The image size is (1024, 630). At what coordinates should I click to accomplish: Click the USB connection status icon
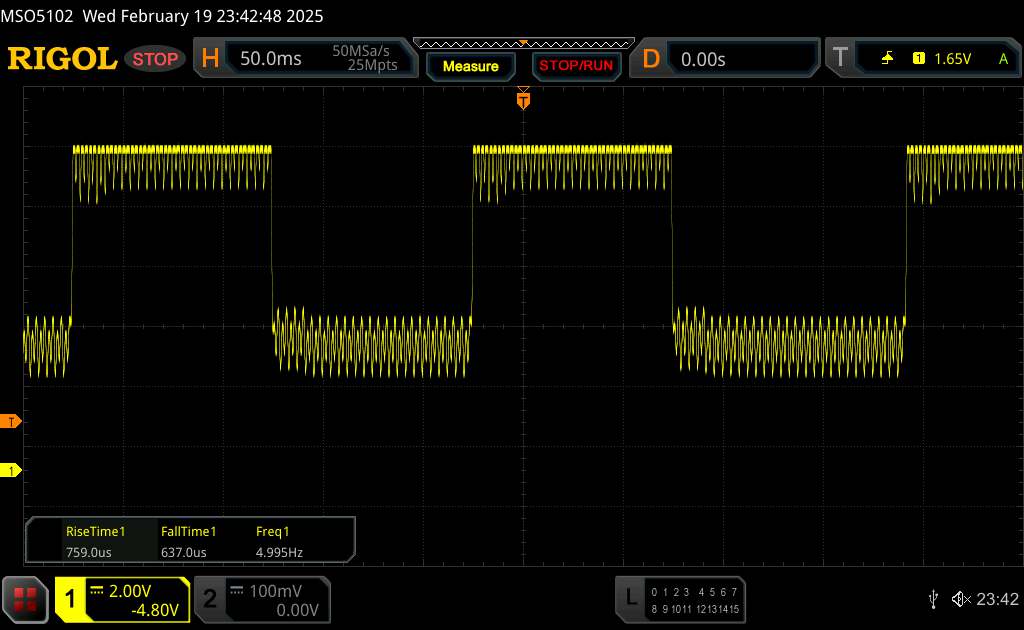[933, 599]
